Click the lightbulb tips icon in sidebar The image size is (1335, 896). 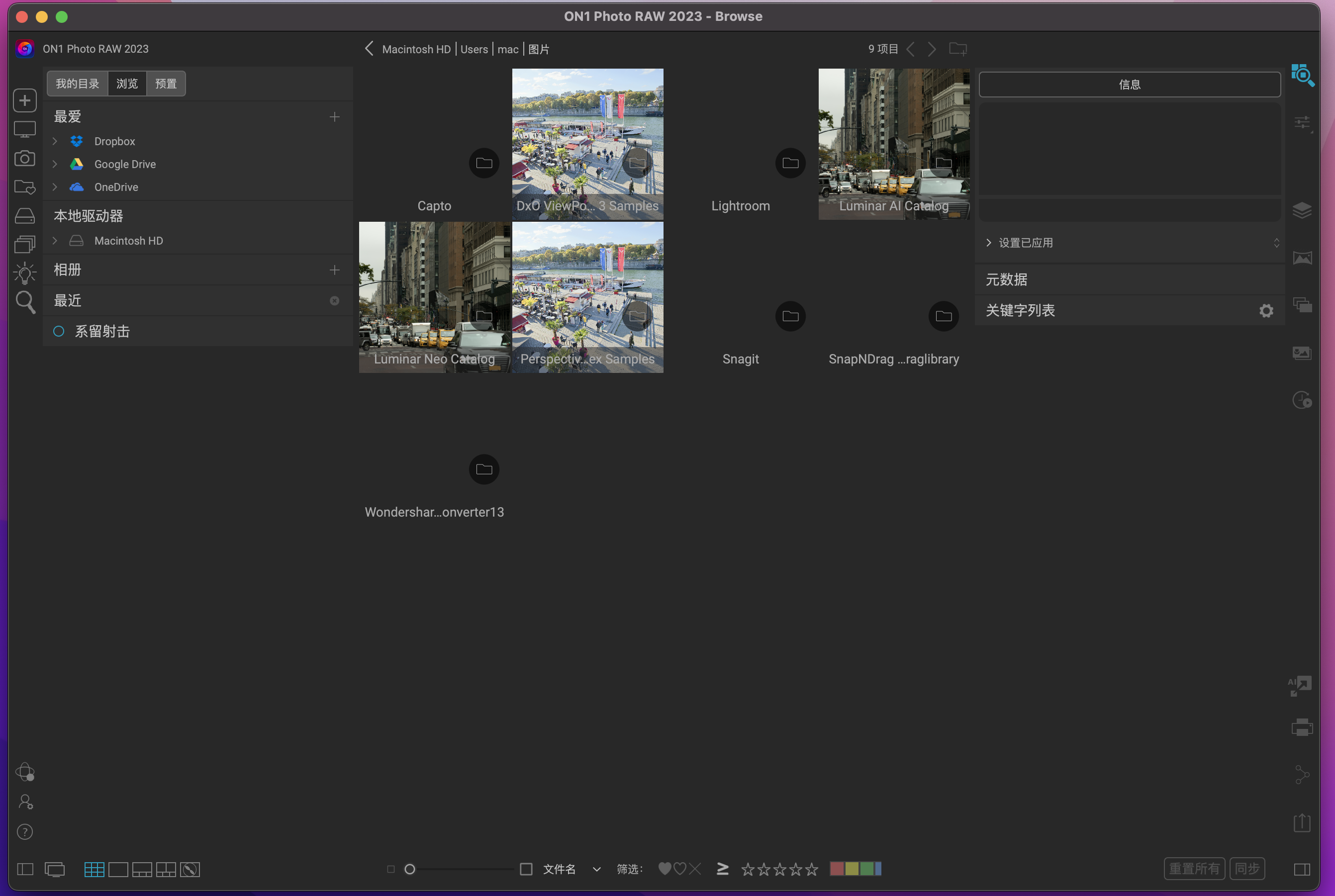[24, 272]
